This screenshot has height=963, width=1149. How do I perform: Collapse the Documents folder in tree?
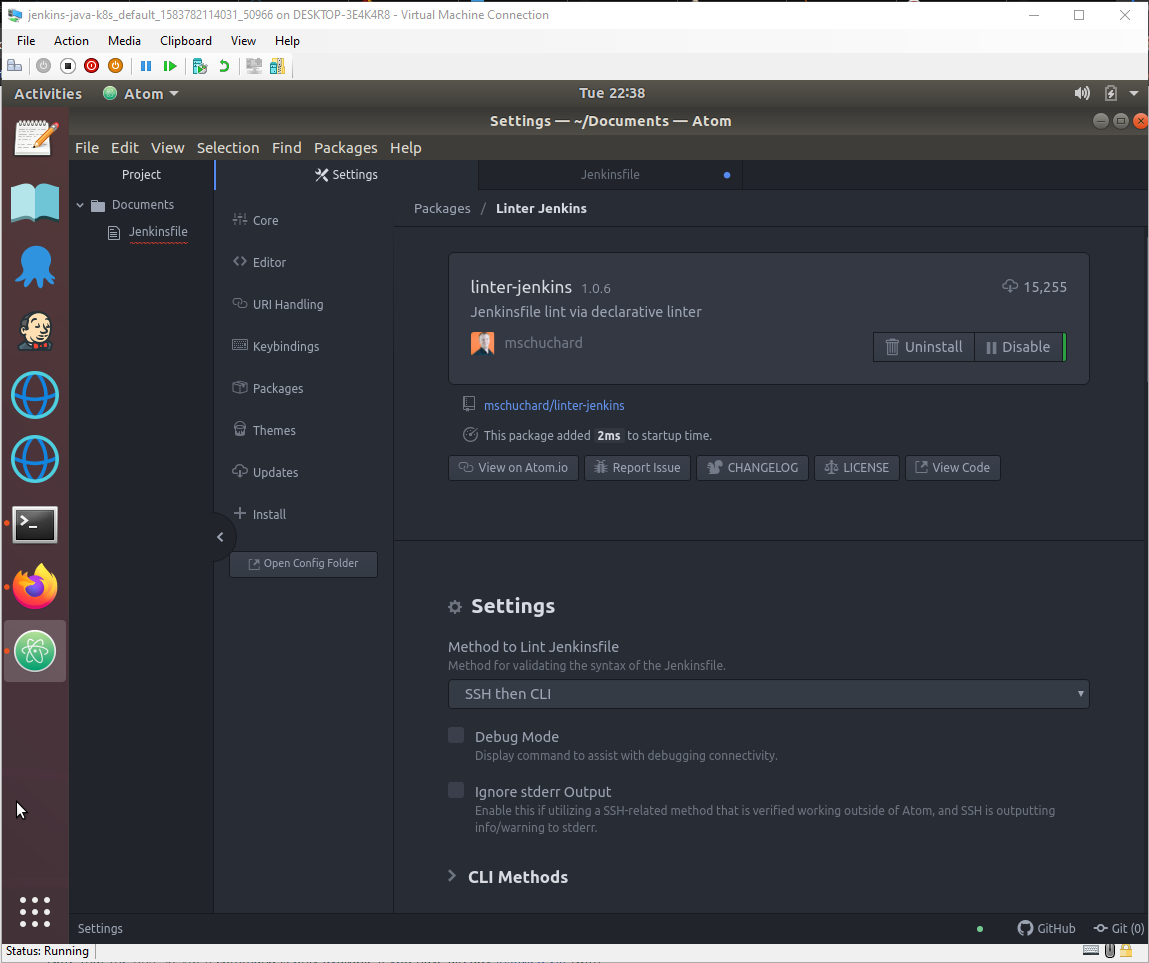pyautogui.click(x=81, y=205)
